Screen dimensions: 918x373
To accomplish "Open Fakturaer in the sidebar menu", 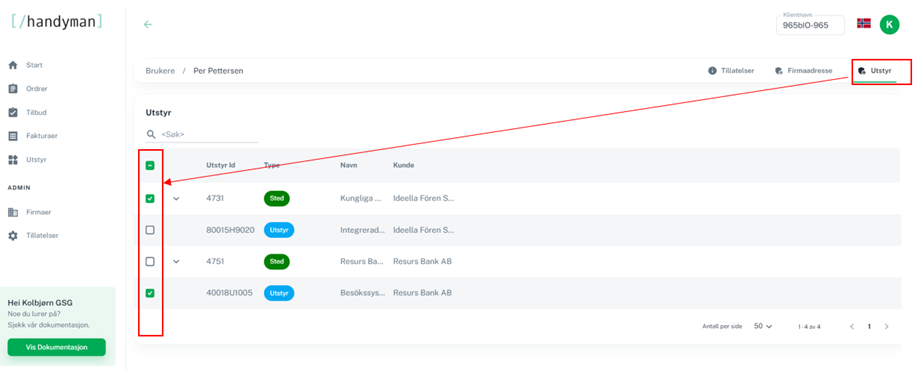I will click(42, 136).
